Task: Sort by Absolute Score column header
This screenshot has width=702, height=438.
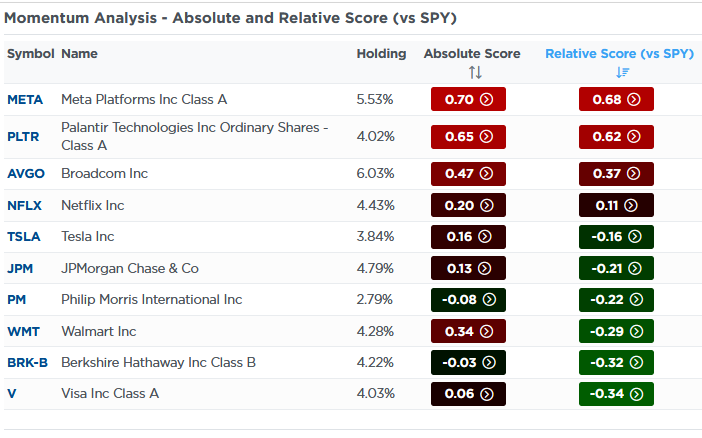Action: click(x=472, y=53)
